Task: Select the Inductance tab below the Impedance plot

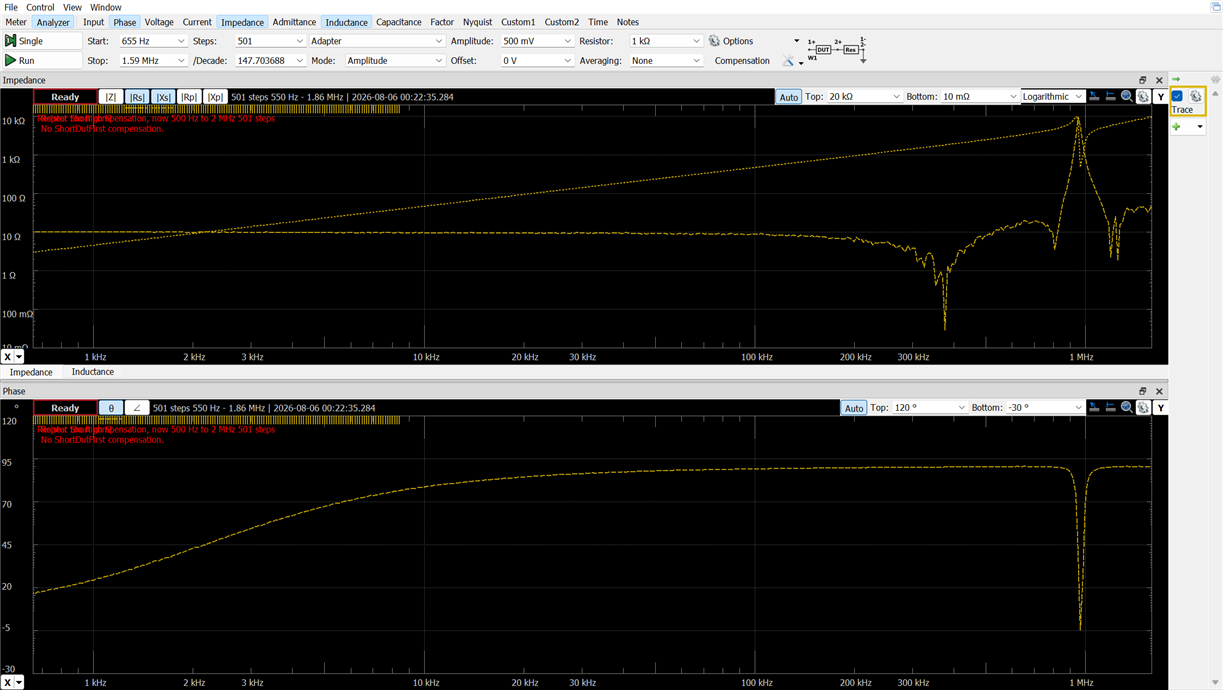Action: point(92,372)
